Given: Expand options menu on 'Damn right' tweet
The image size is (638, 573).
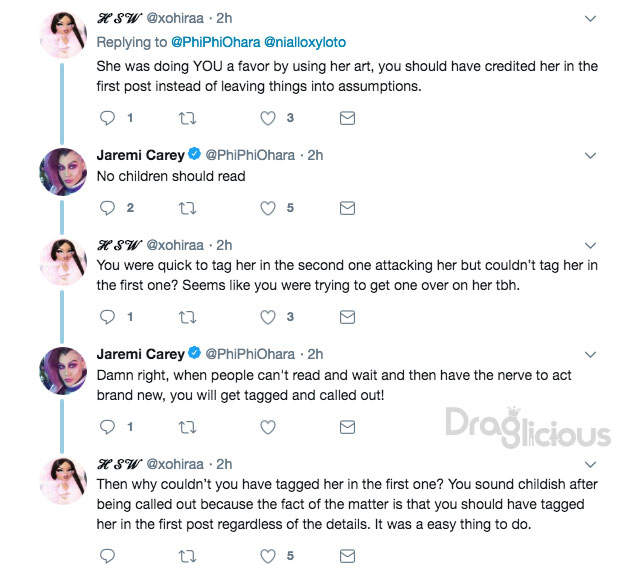Looking at the screenshot, I should pos(590,354).
